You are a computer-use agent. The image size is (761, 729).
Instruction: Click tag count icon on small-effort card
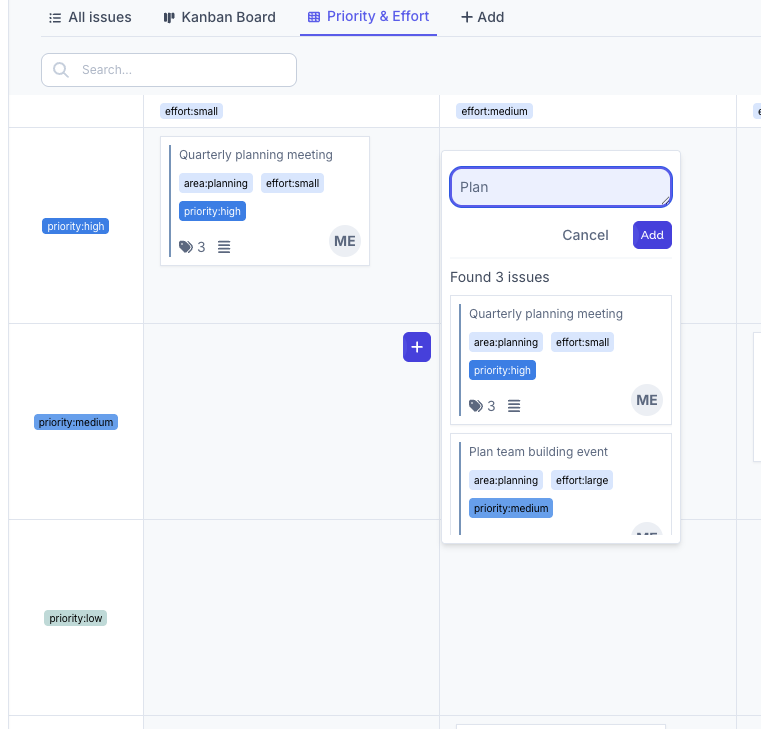coord(186,247)
